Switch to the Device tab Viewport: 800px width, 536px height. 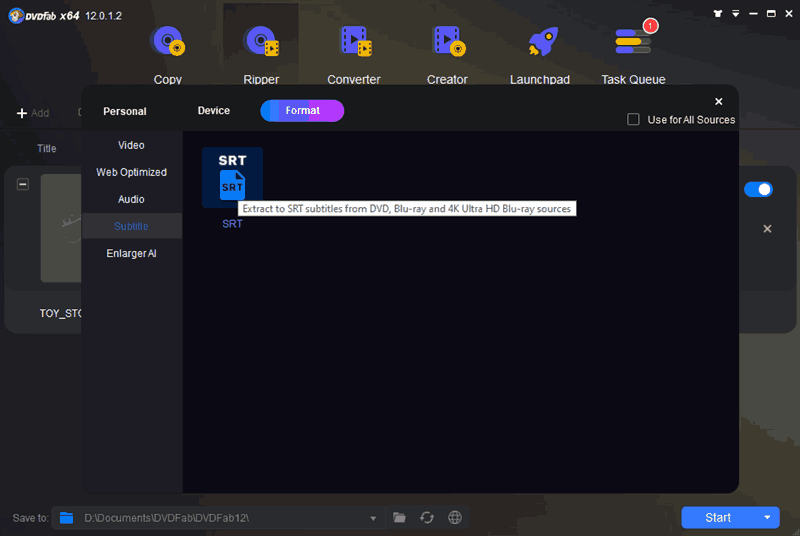pyautogui.click(x=214, y=111)
